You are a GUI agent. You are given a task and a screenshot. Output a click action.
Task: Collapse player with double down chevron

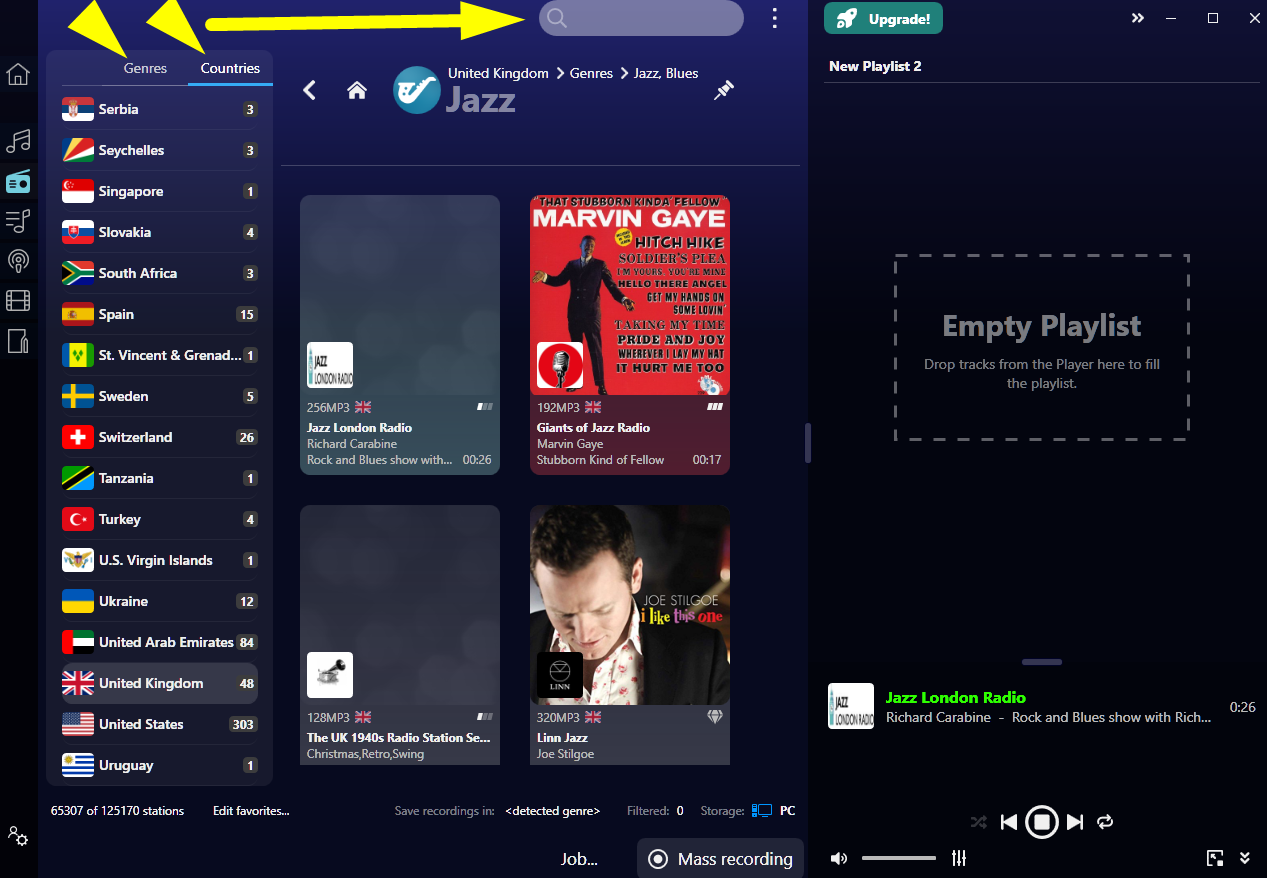[x=1245, y=858]
